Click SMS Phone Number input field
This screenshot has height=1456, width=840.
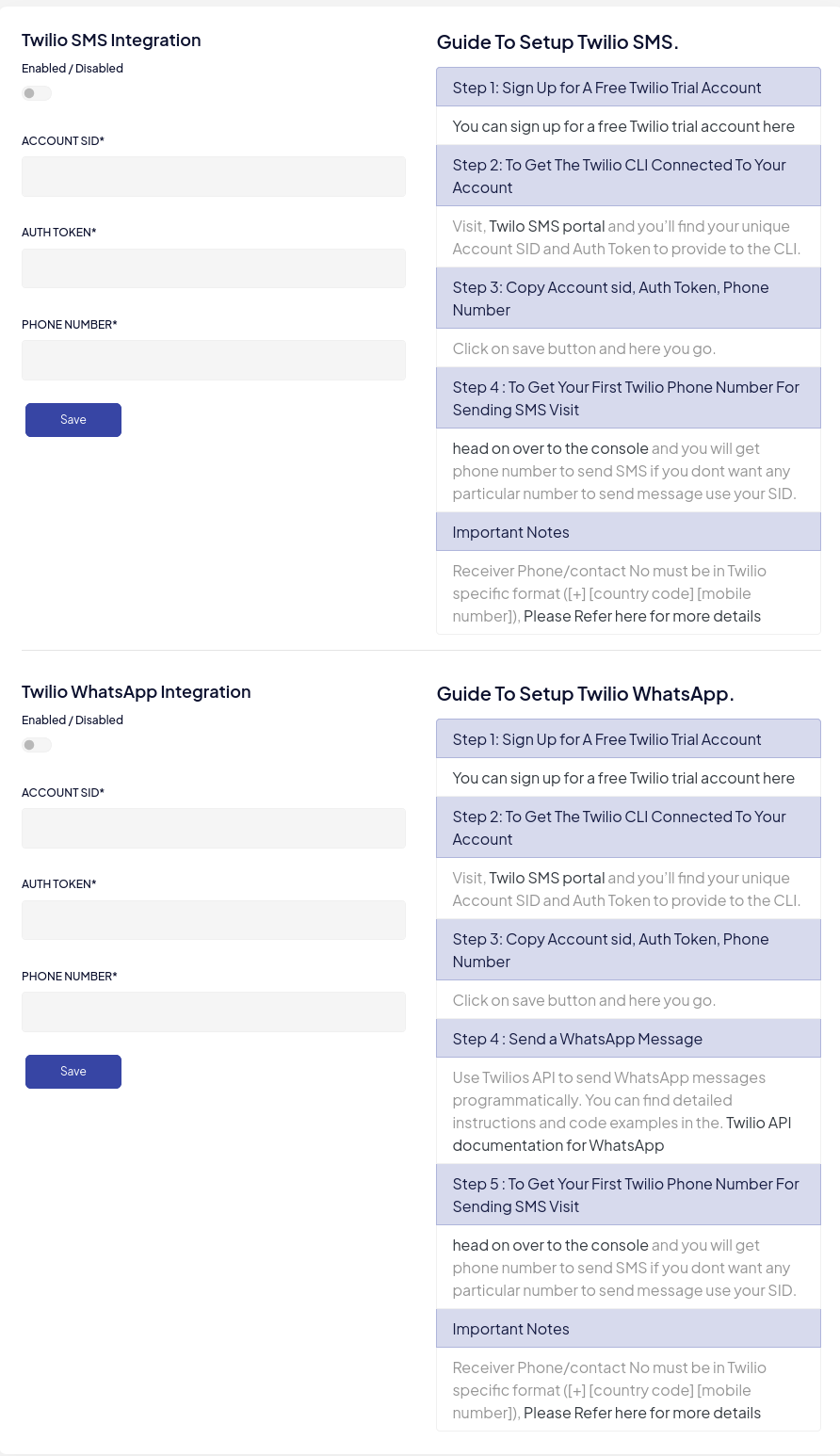(214, 361)
